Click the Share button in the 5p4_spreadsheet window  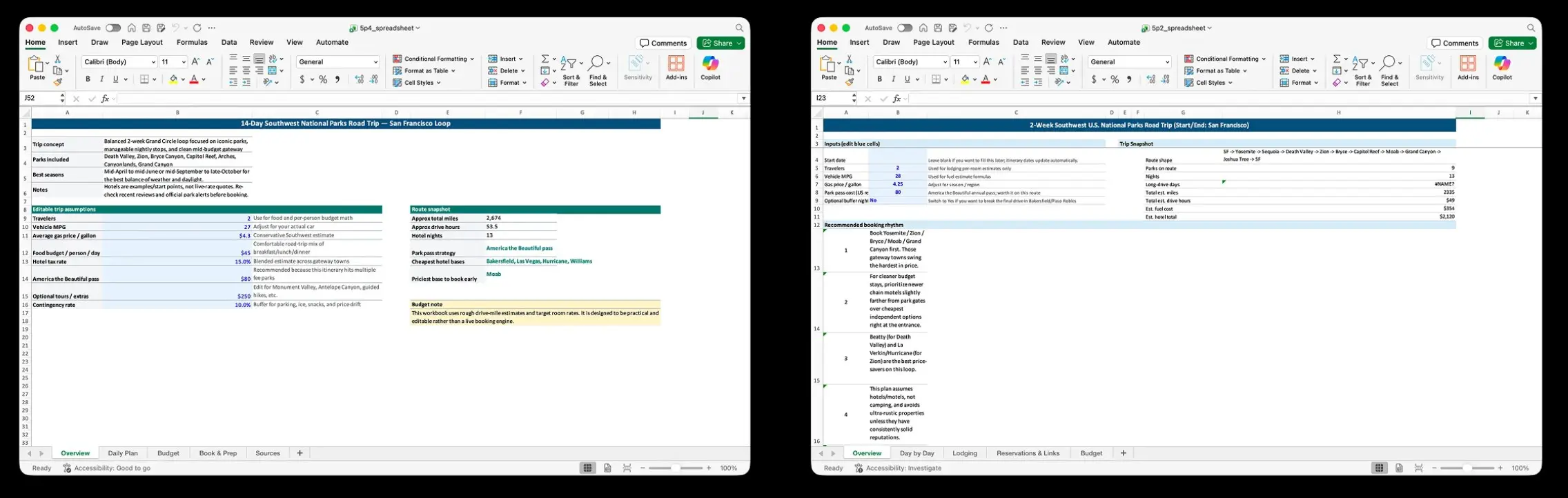(721, 43)
